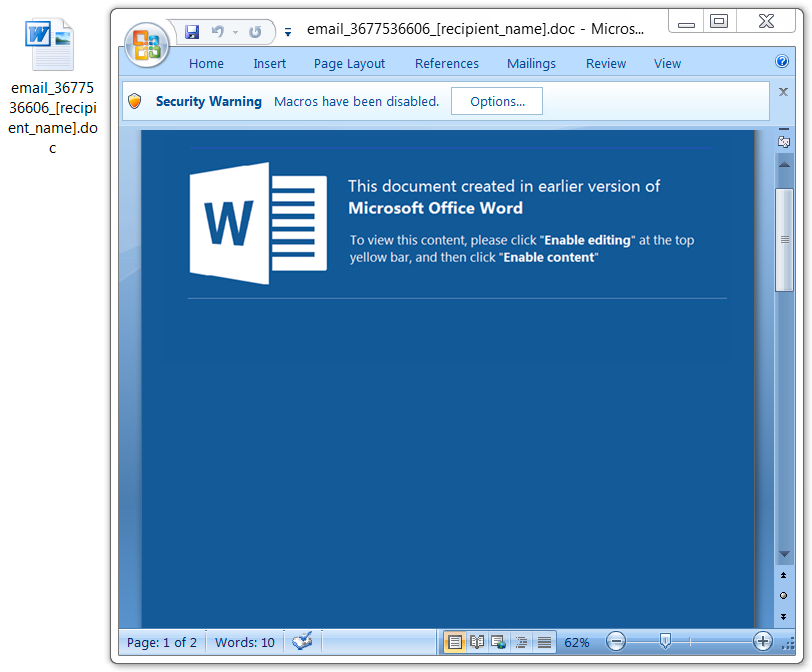
Task: Go to the References tab
Action: pyautogui.click(x=446, y=64)
